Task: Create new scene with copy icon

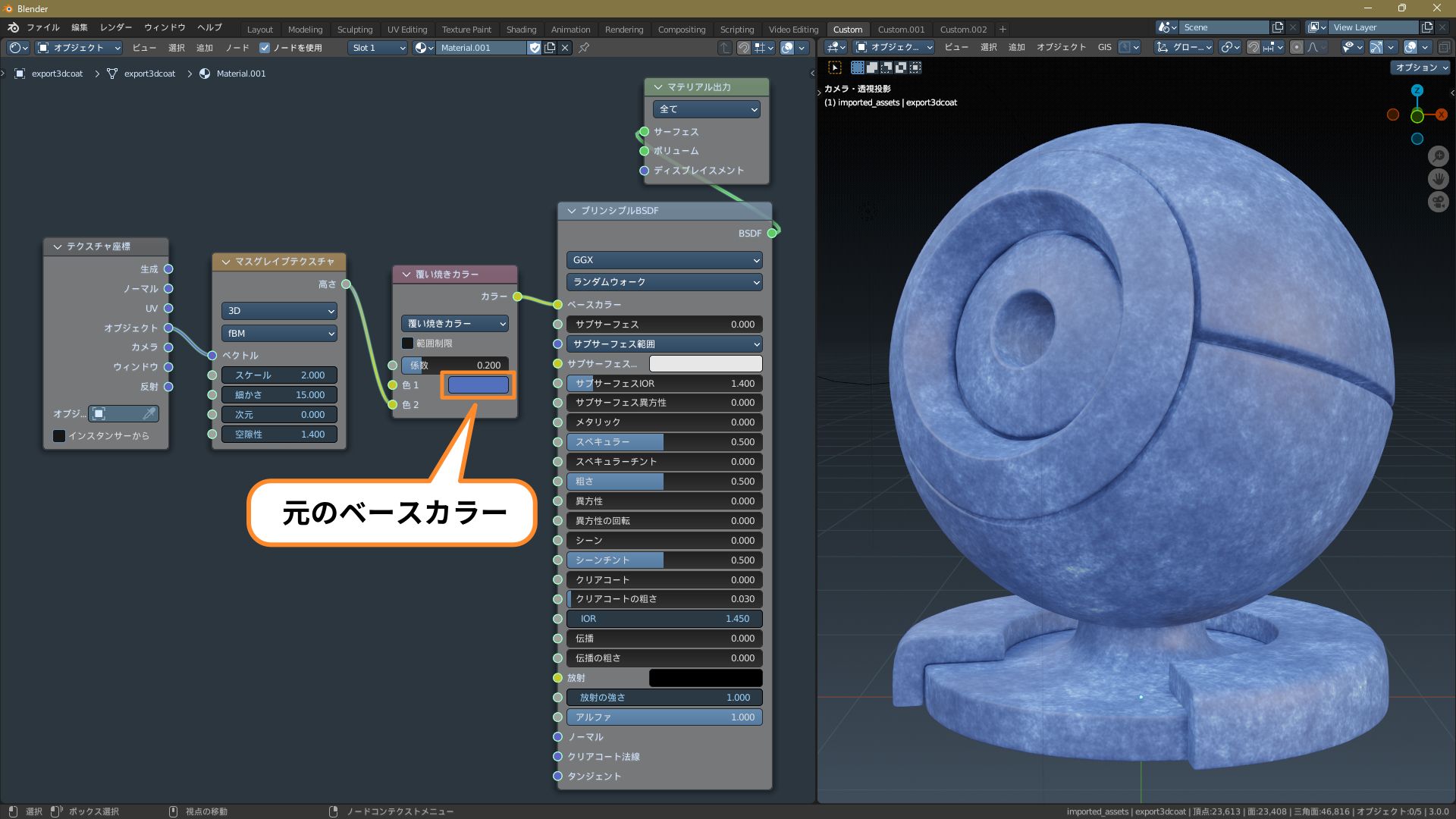Action: point(1278,27)
